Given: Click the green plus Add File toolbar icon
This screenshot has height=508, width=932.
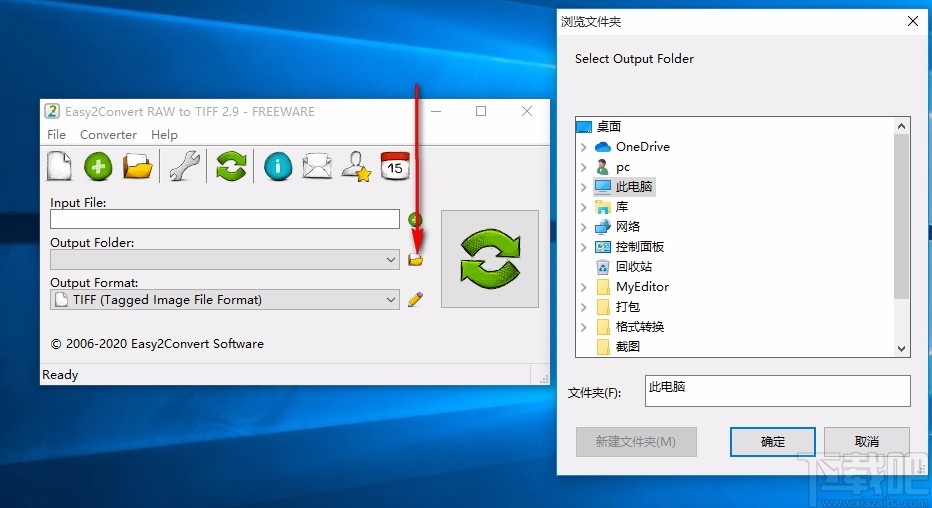Looking at the screenshot, I should [x=98, y=166].
